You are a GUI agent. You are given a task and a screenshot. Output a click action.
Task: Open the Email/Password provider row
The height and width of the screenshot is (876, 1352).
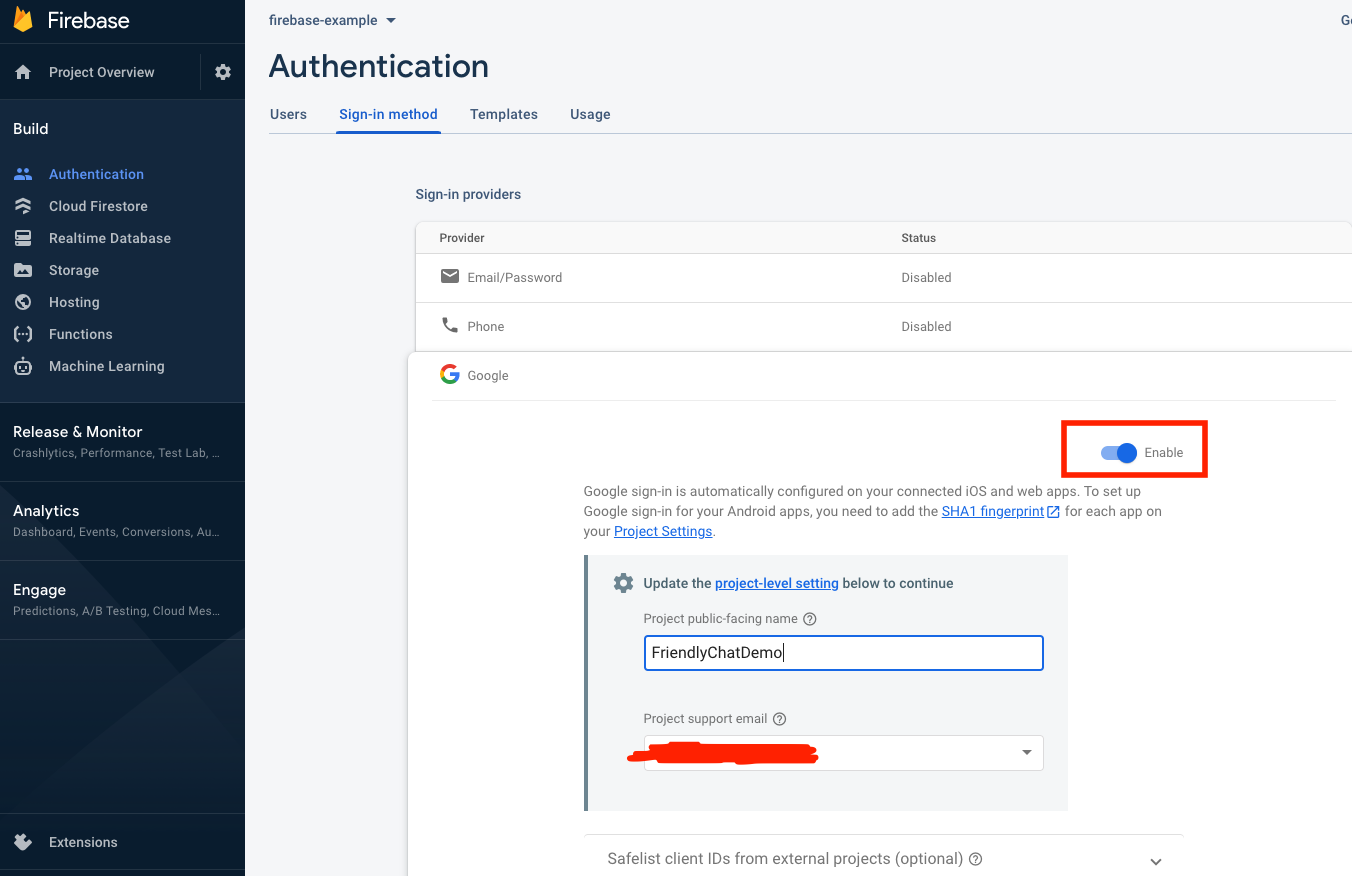point(515,277)
